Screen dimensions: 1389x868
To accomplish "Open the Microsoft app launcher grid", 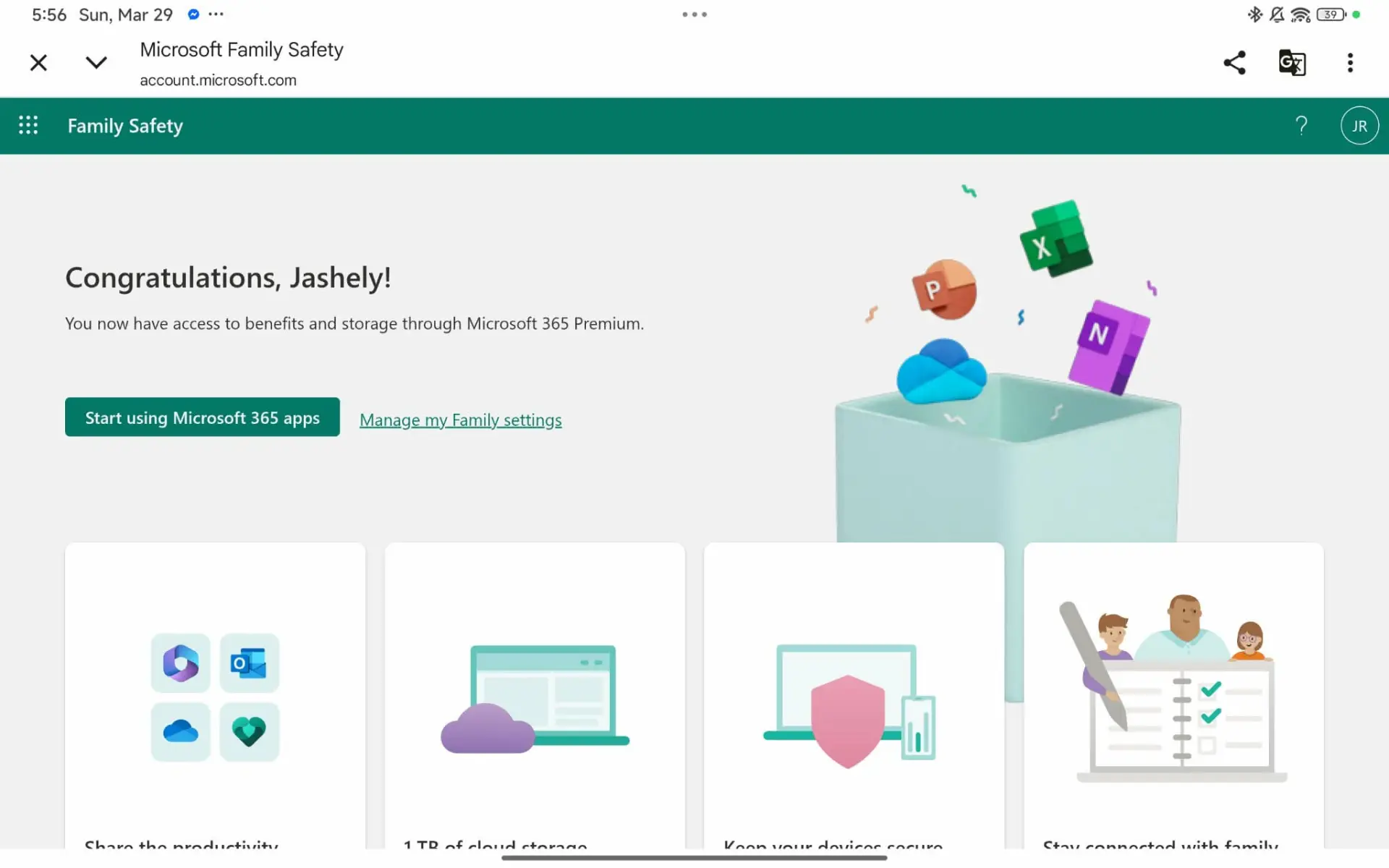I will point(28,125).
